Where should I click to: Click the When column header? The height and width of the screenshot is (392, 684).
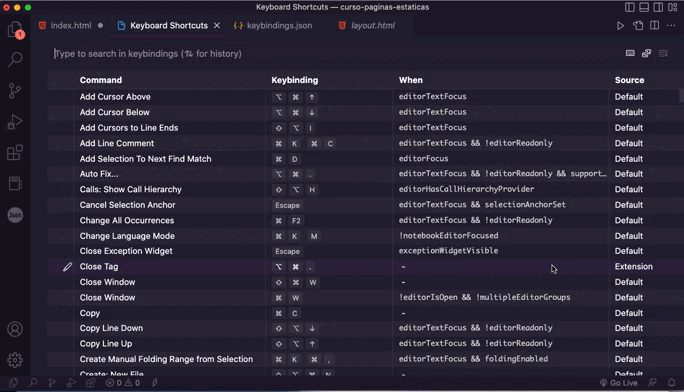pyautogui.click(x=410, y=80)
